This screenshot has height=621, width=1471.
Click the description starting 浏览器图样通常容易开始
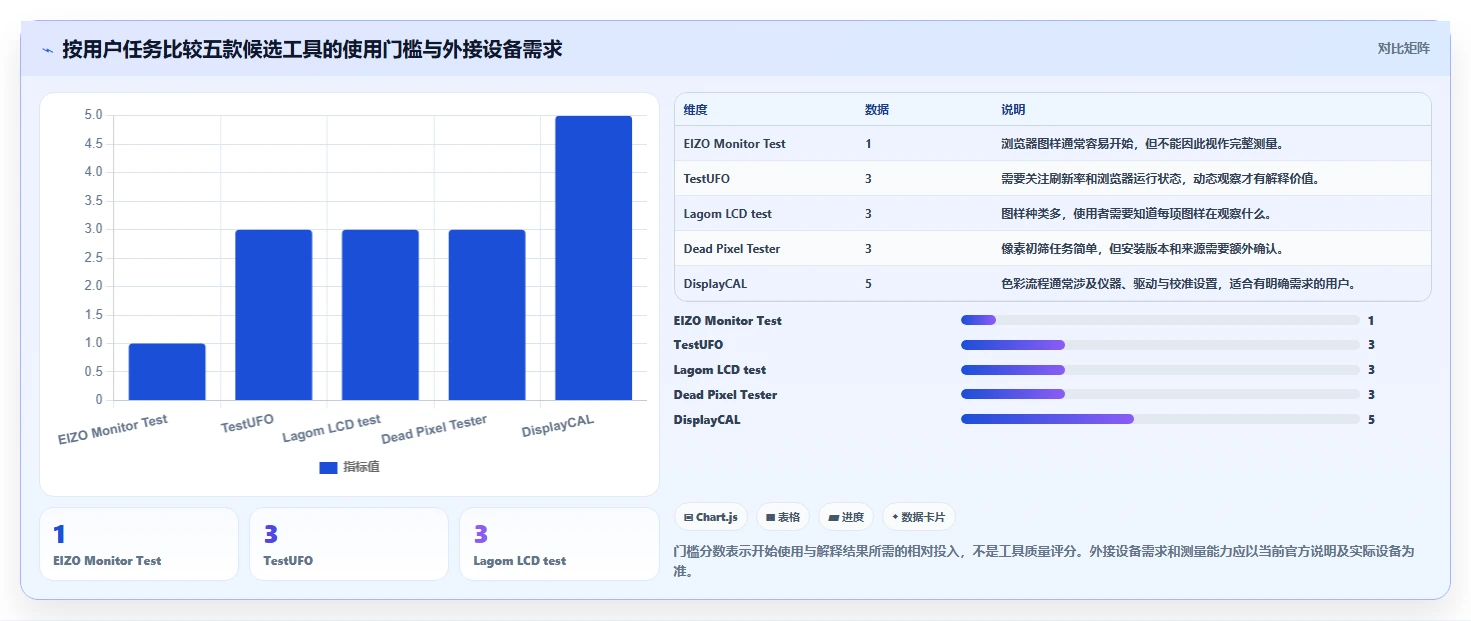click(x=1142, y=143)
